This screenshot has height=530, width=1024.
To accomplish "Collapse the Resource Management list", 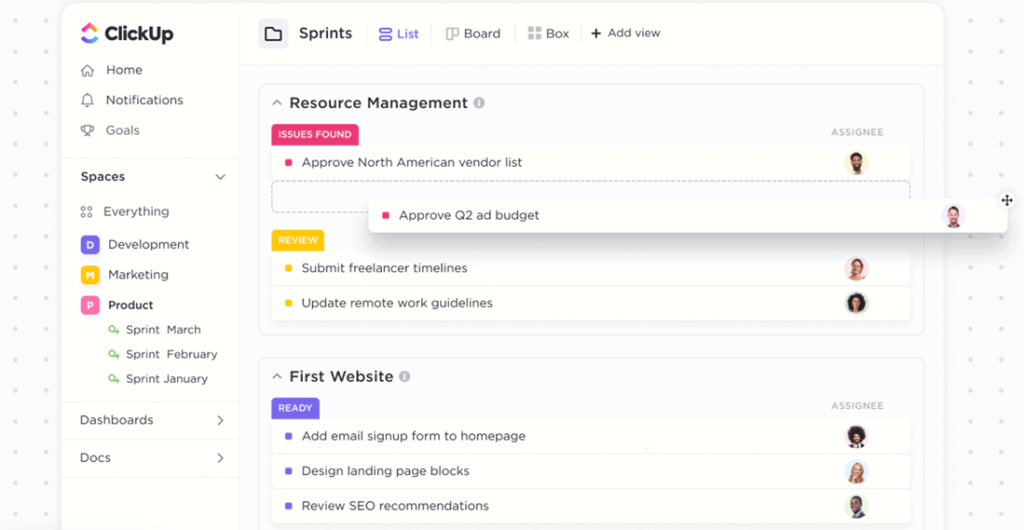I will tap(277, 103).
